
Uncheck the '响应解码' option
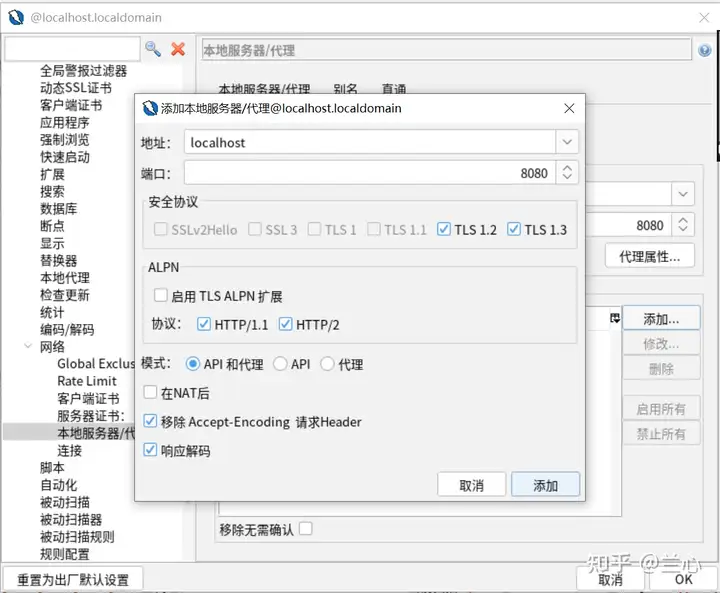[150, 450]
